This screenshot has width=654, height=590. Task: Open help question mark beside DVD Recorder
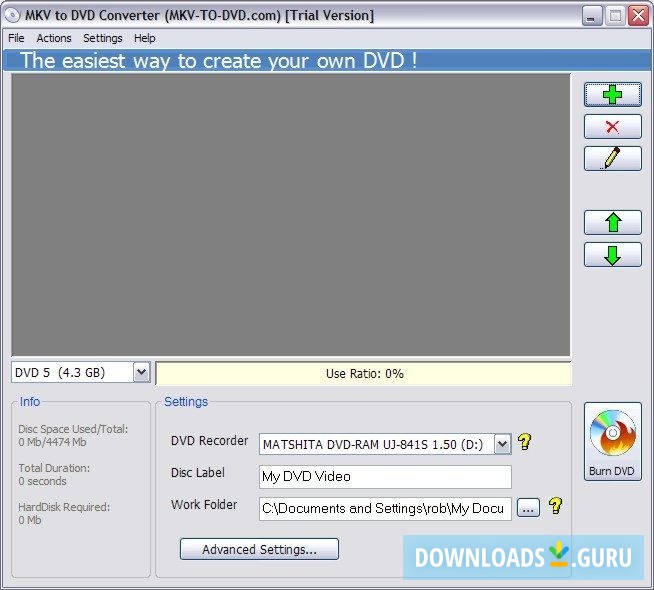click(x=525, y=442)
